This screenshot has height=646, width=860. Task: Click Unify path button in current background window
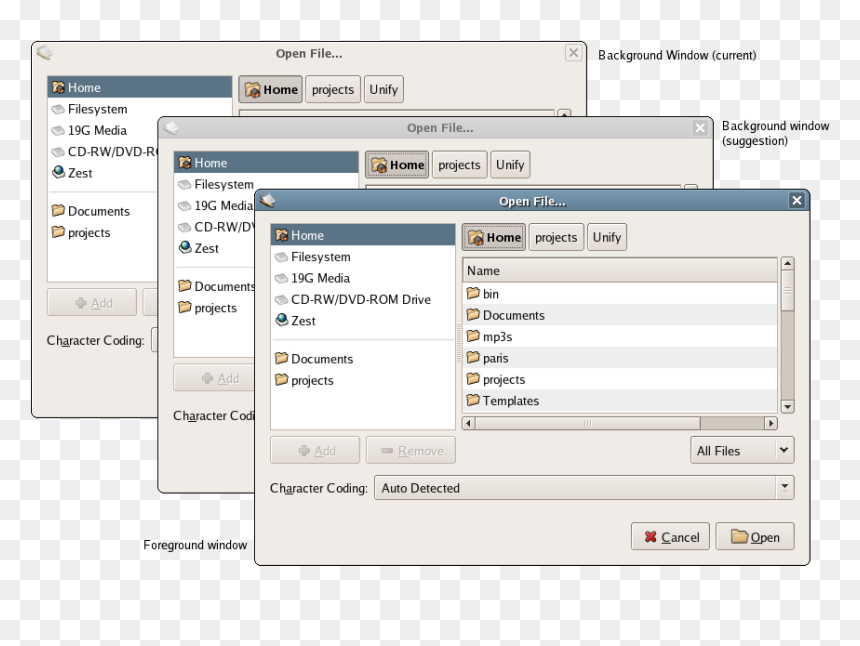tap(383, 89)
